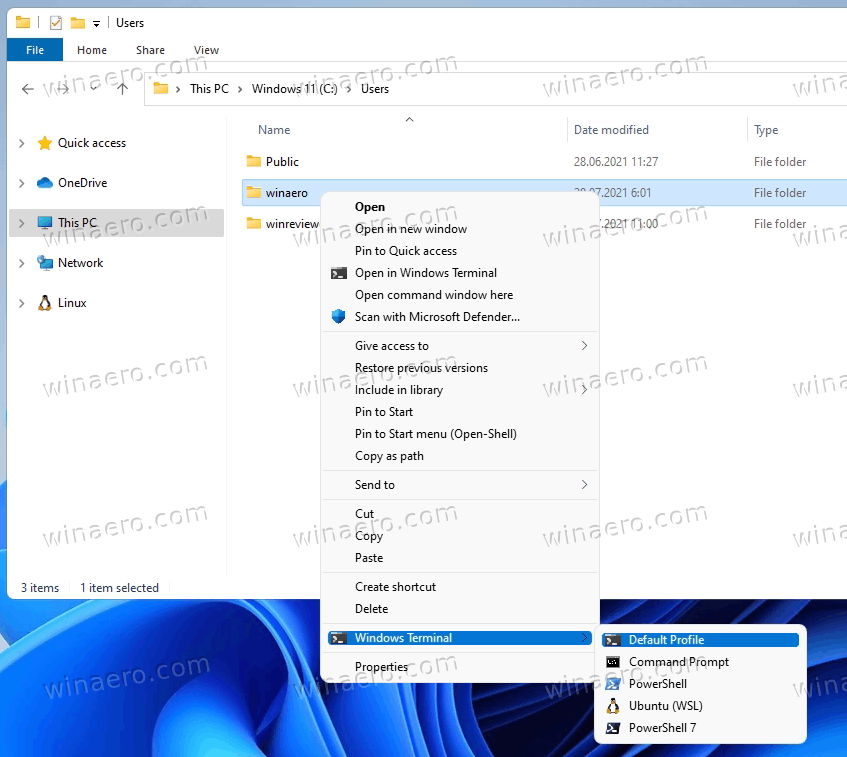Viewport: 847px width, 757px height.
Task: Select the Network icon in sidebar
Action: click(44, 263)
